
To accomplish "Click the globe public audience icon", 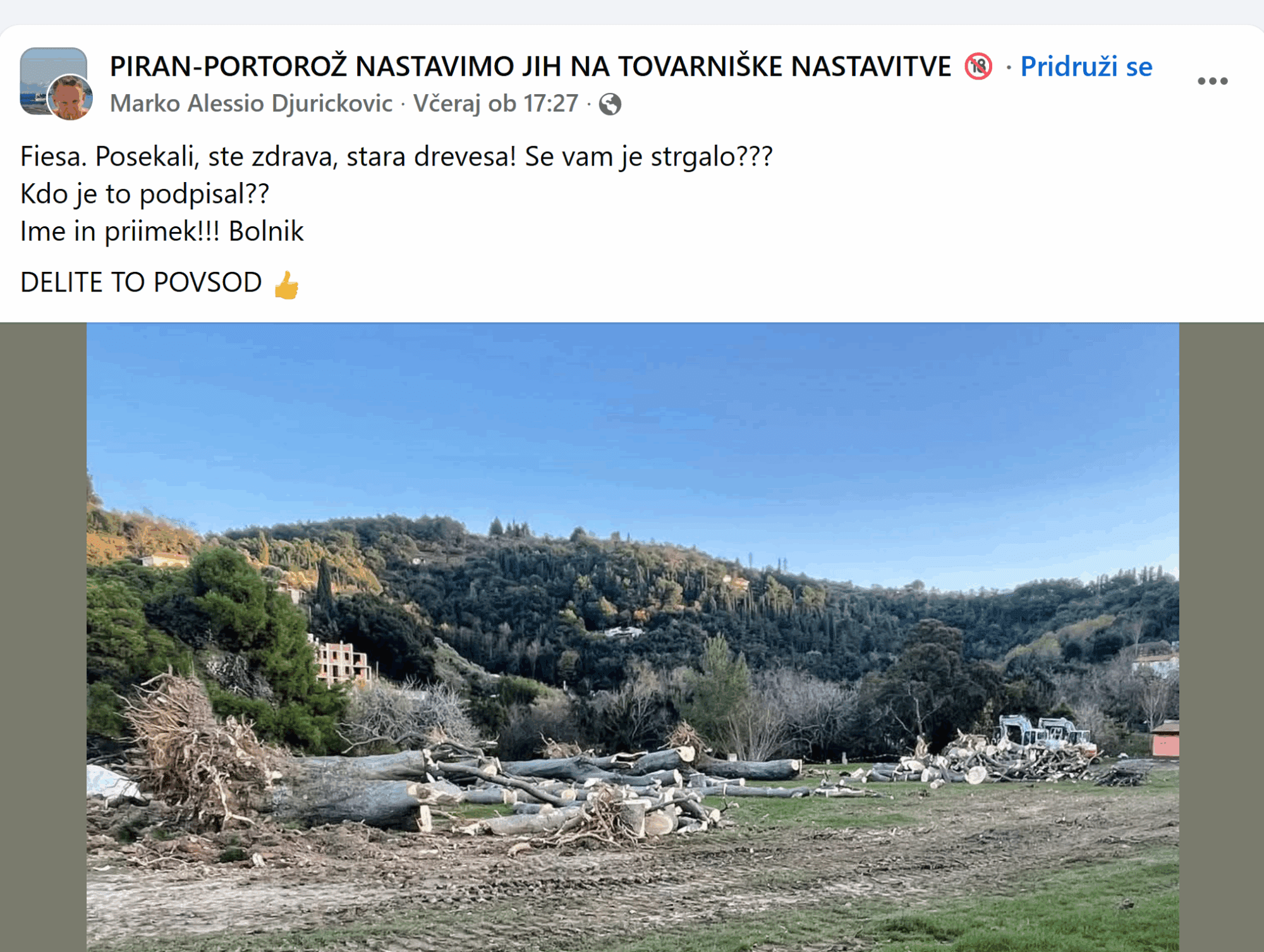I will click(610, 104).
